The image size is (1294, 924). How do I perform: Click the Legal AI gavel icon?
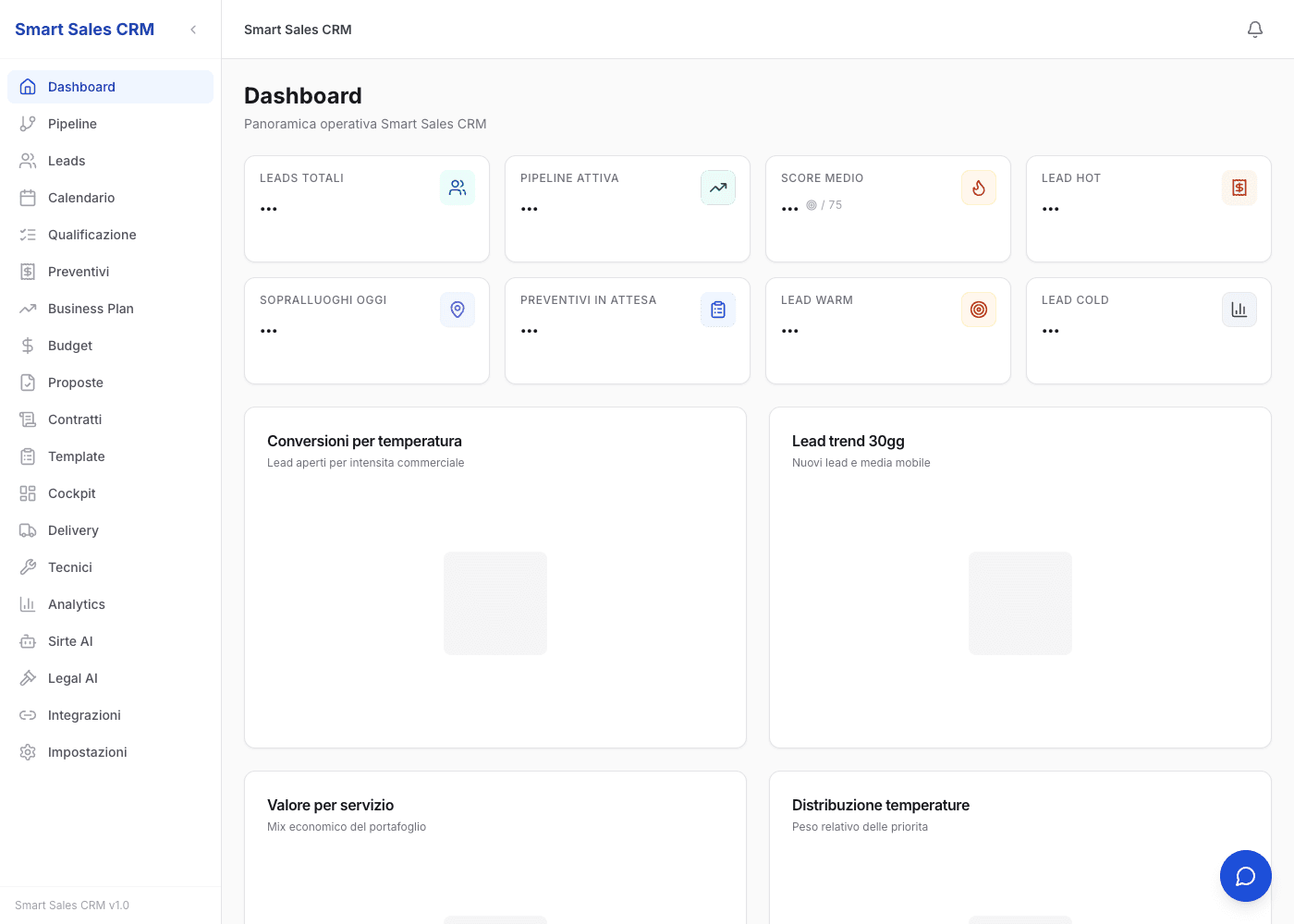pos(28,678)
